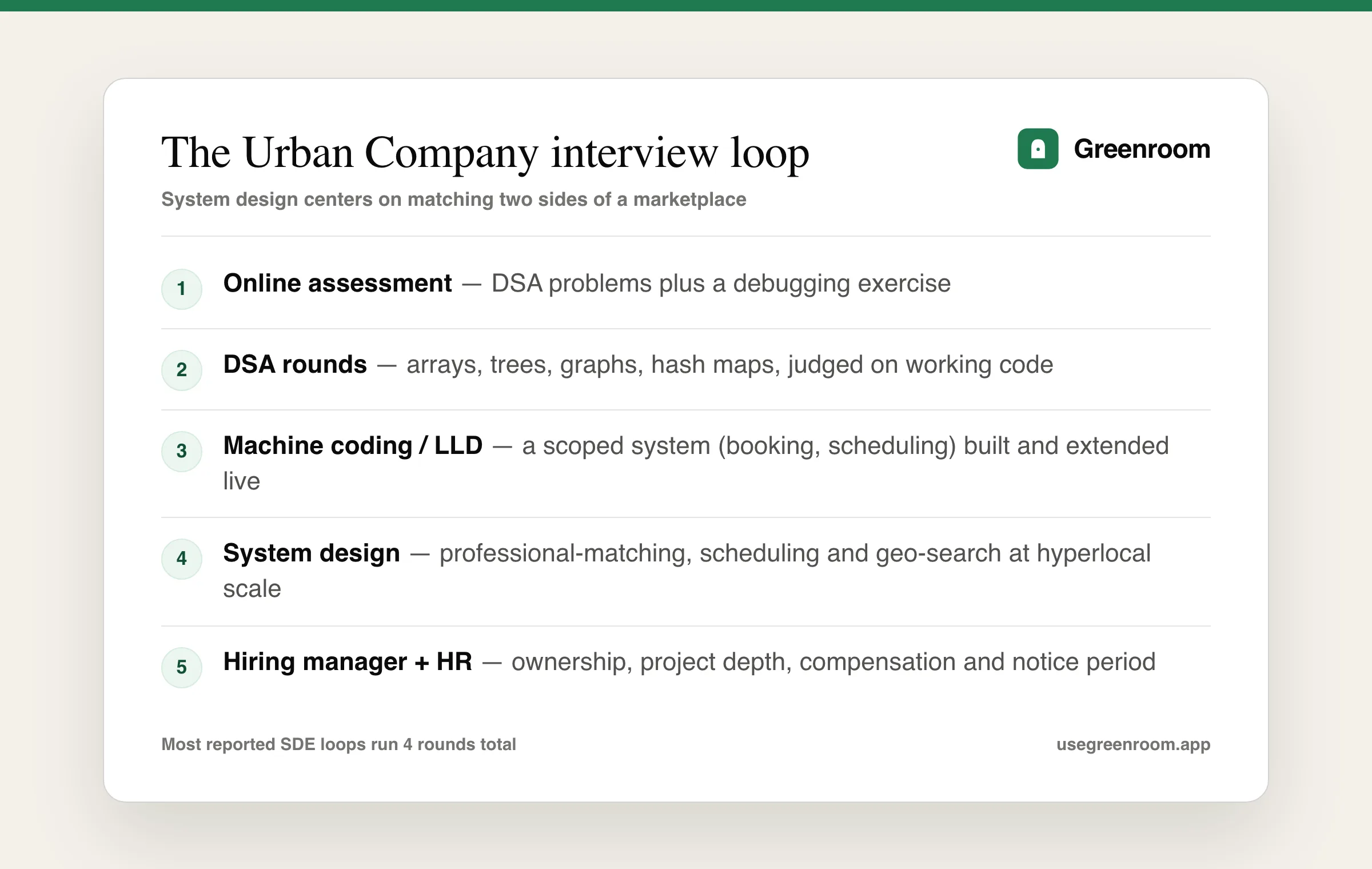The image size is (1372, 869).
Task: Click the Greenroom brand name text
Action: coord(1142,149)
